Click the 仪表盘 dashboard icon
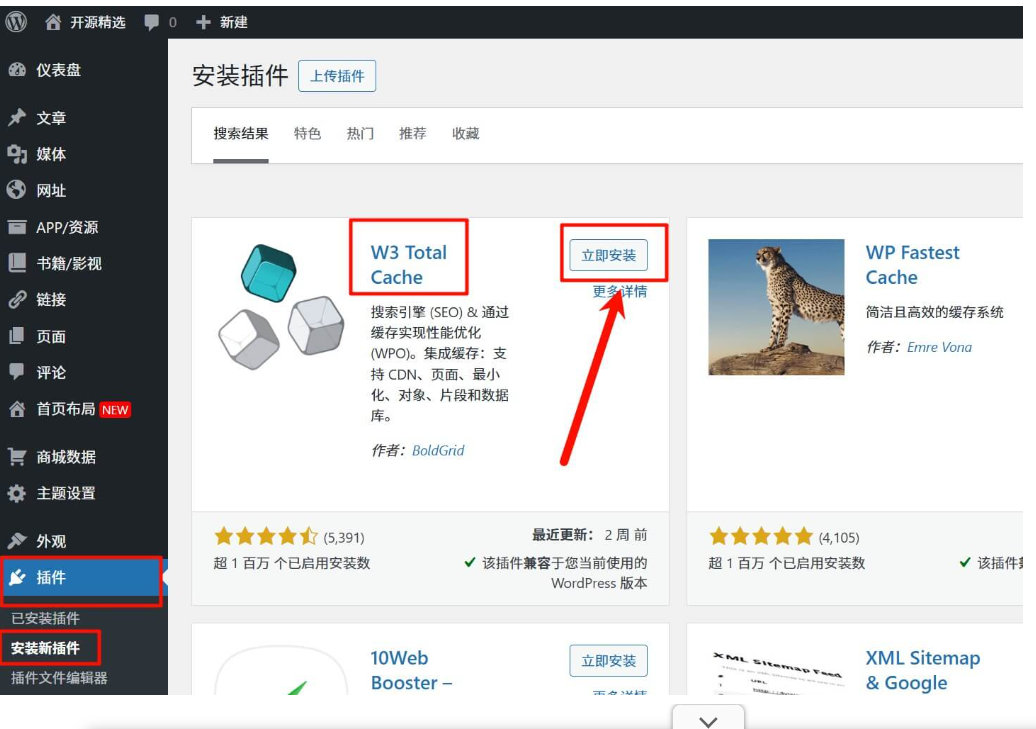The height and width of the screenshot is (729, 1036). point(17,70)
